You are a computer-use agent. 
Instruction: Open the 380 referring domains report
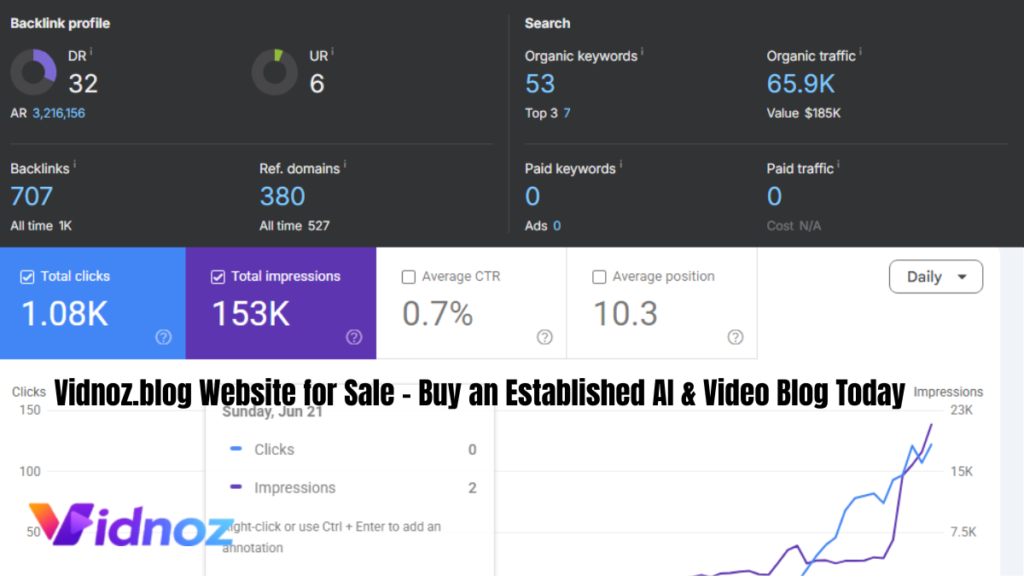tap(282, 196)
